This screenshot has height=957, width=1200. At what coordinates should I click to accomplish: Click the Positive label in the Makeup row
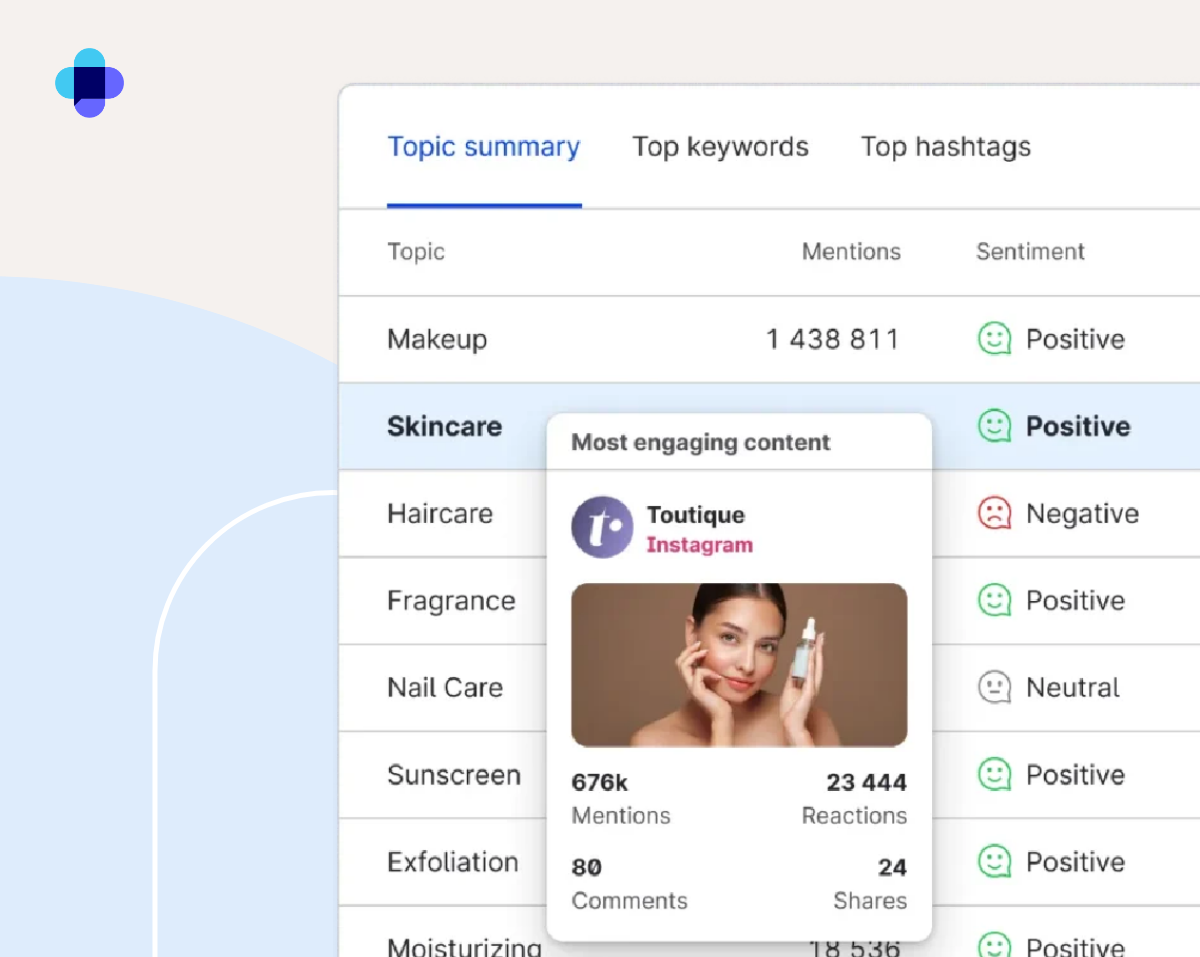pos(1075,339)
